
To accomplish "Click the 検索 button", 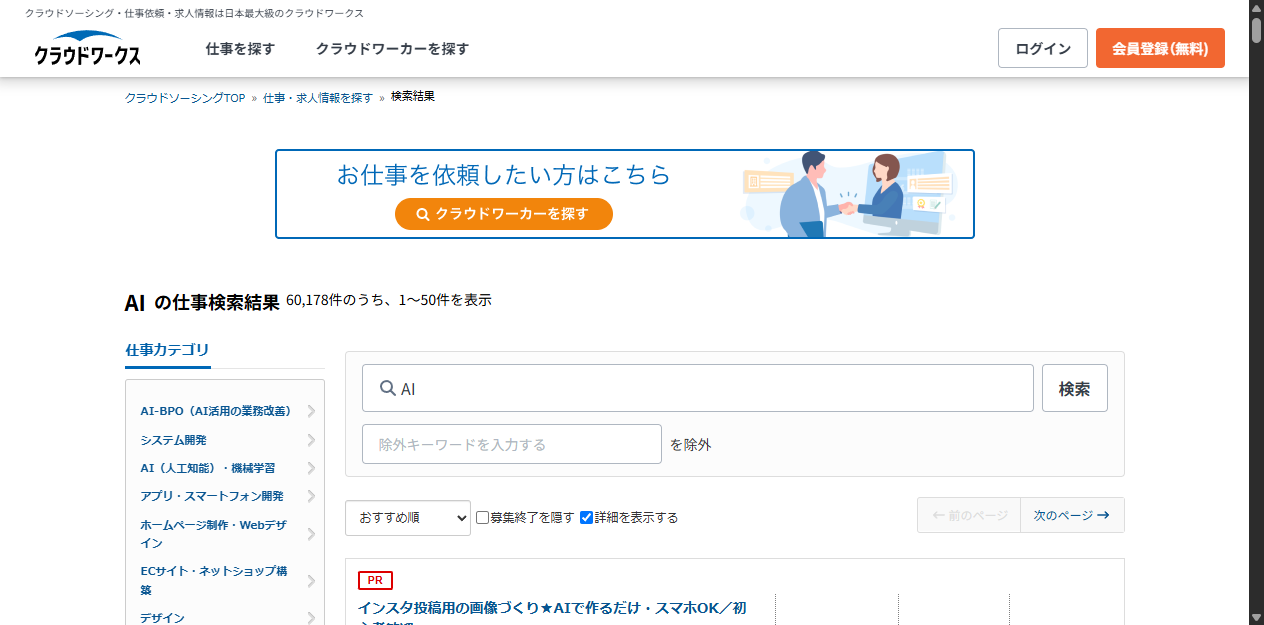I will tap(1075, 388).
